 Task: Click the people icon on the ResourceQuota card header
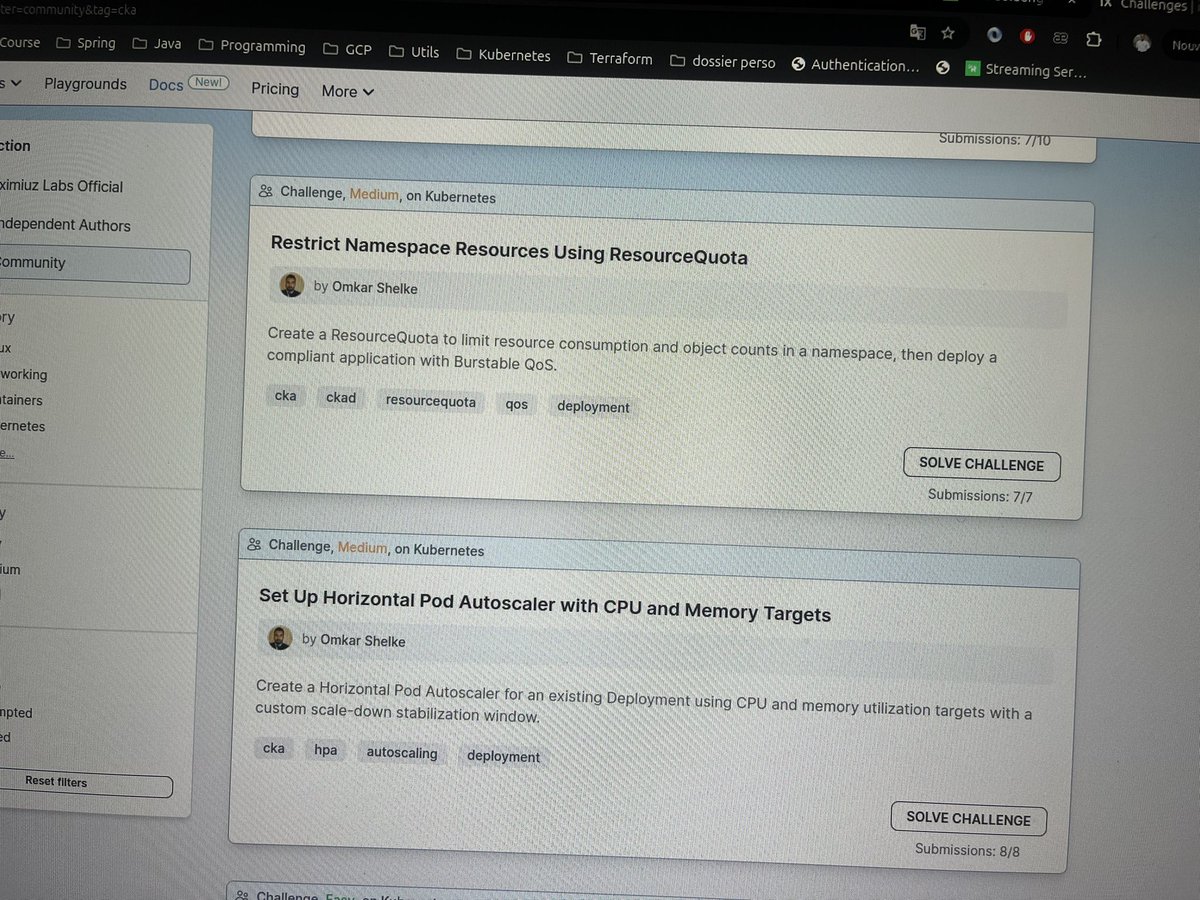click(x=265, y=190)
